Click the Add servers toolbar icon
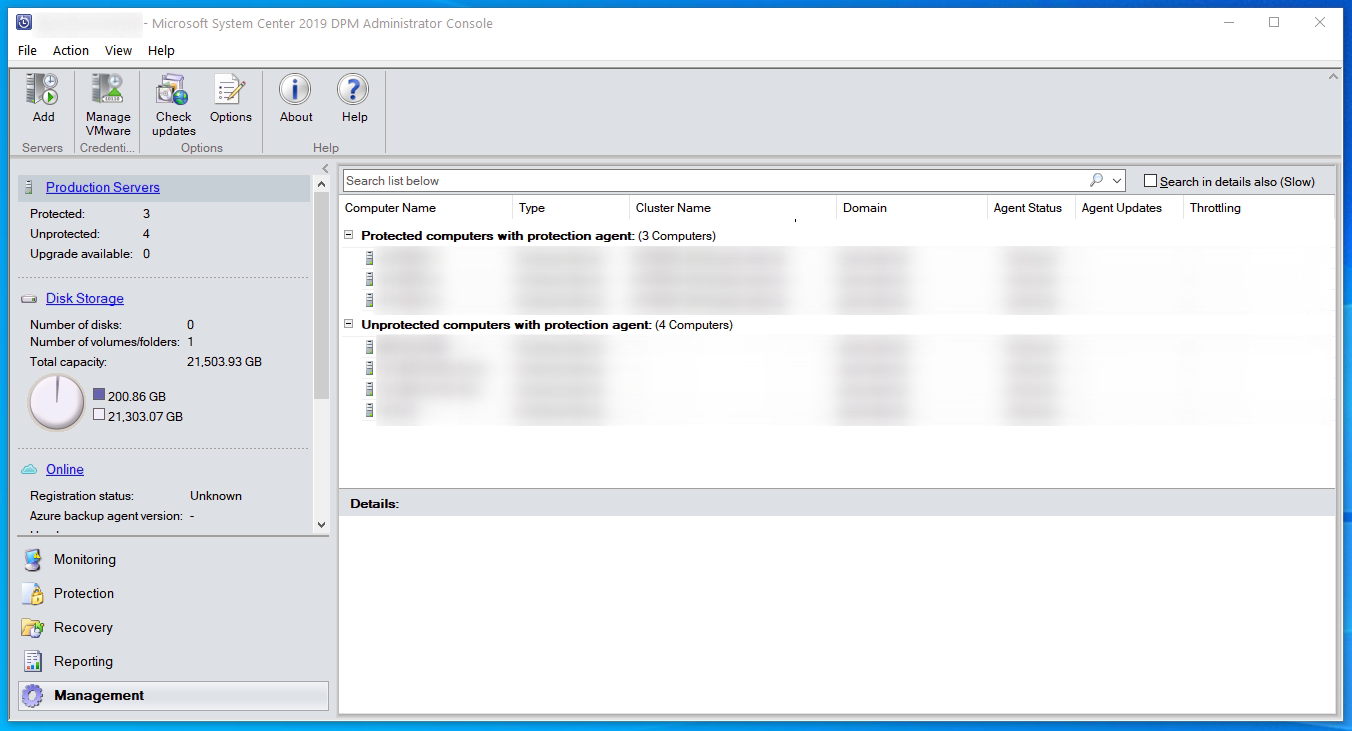This screenshot has width=1352, height=731. click(43, 90)
